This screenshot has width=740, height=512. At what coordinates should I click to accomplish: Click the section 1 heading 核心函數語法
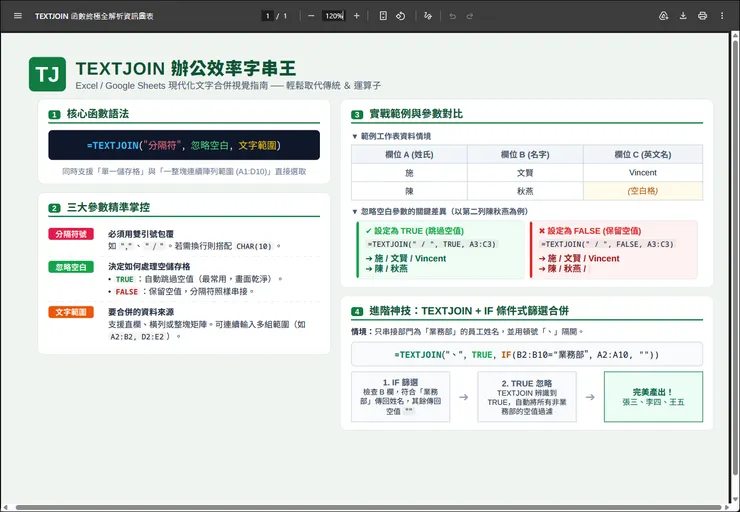pos(98,114)
